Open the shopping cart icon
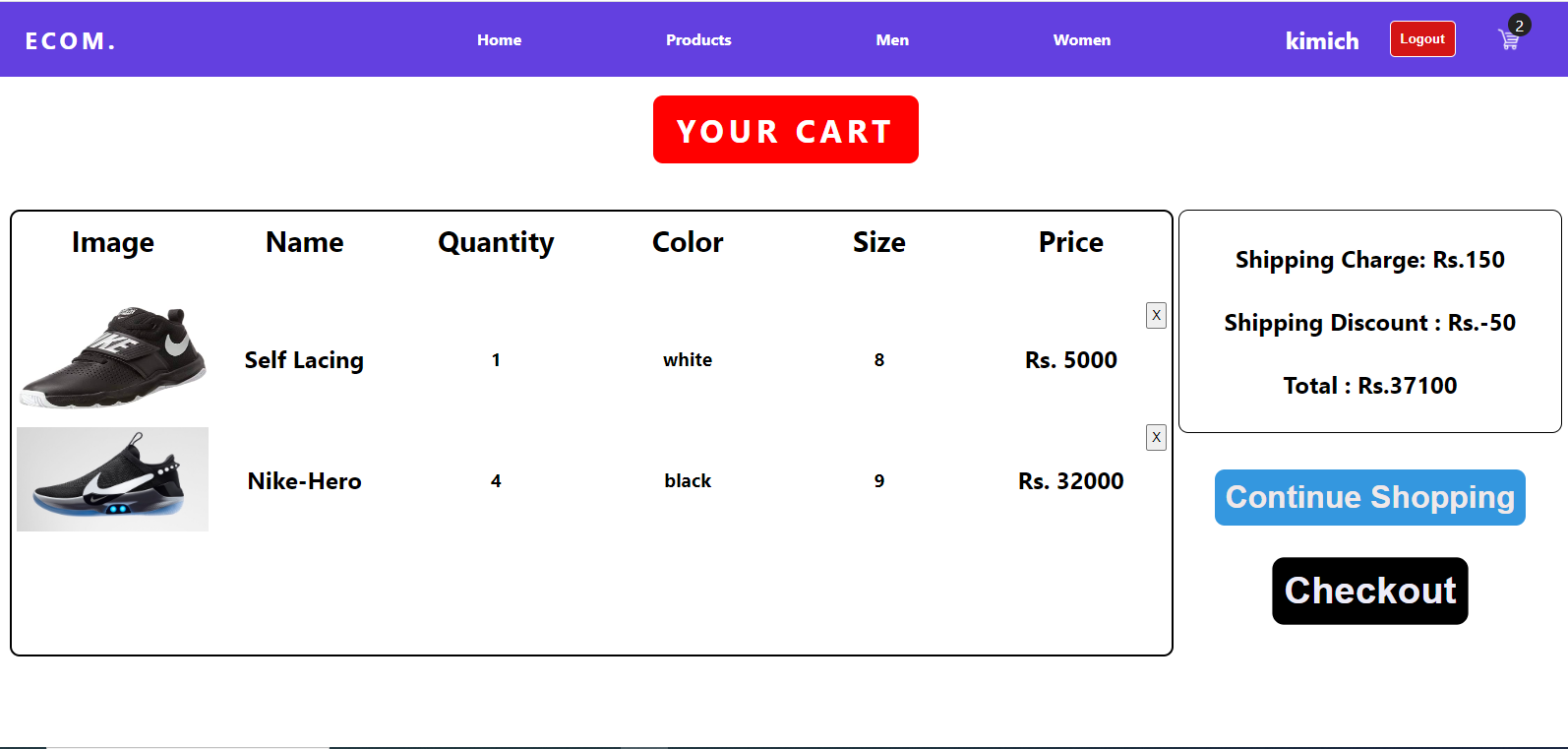This screenshot has height=749, width=1568. point(1508,39)
